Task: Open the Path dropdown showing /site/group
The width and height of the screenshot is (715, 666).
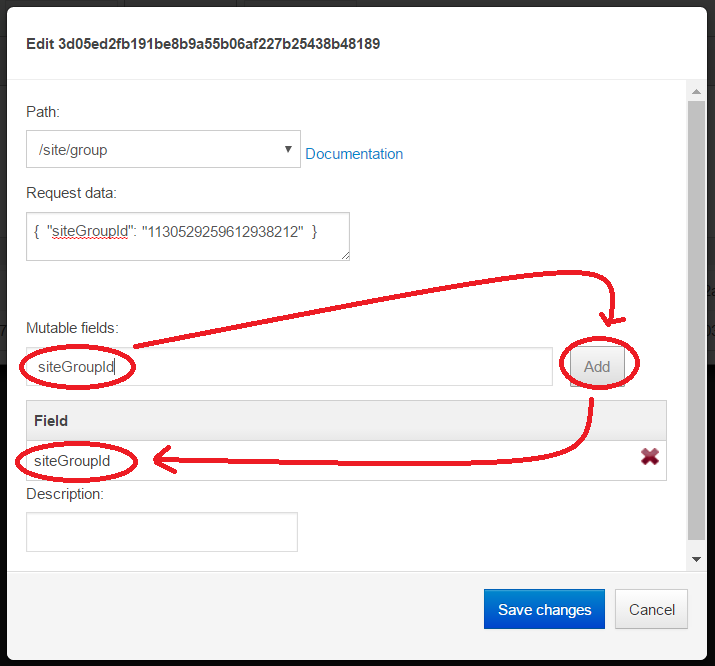Action: (163, 149)
